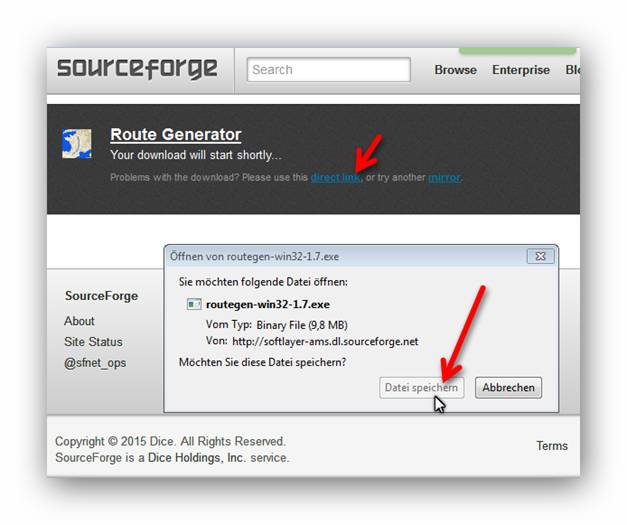Click the SourceForge logo in the header
The image size is (627, 525).
click(x=137, y=68)
